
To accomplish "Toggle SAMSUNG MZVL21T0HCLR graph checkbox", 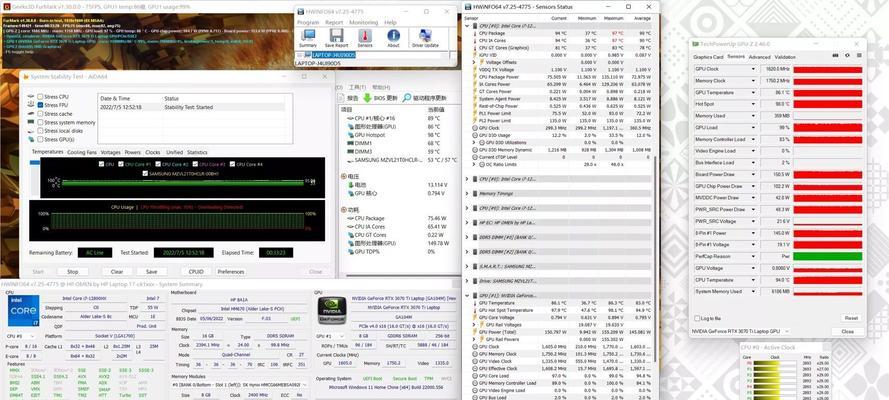I will click(146, 173).
